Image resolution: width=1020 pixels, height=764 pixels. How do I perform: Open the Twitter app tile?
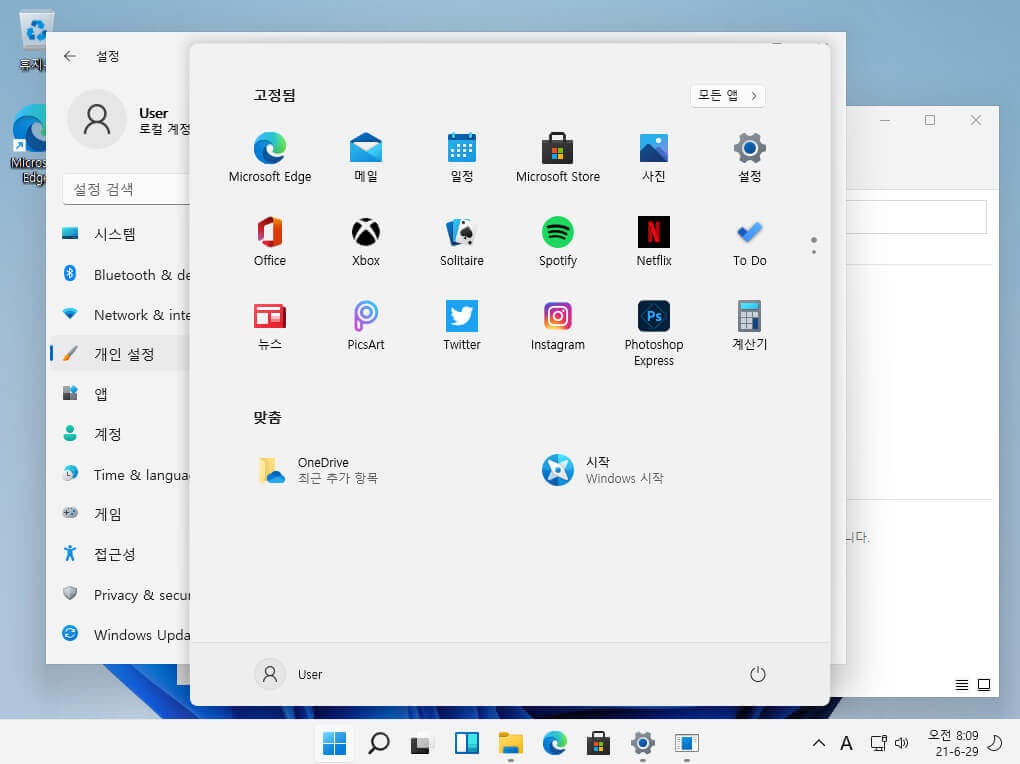(x=461, y=325)
